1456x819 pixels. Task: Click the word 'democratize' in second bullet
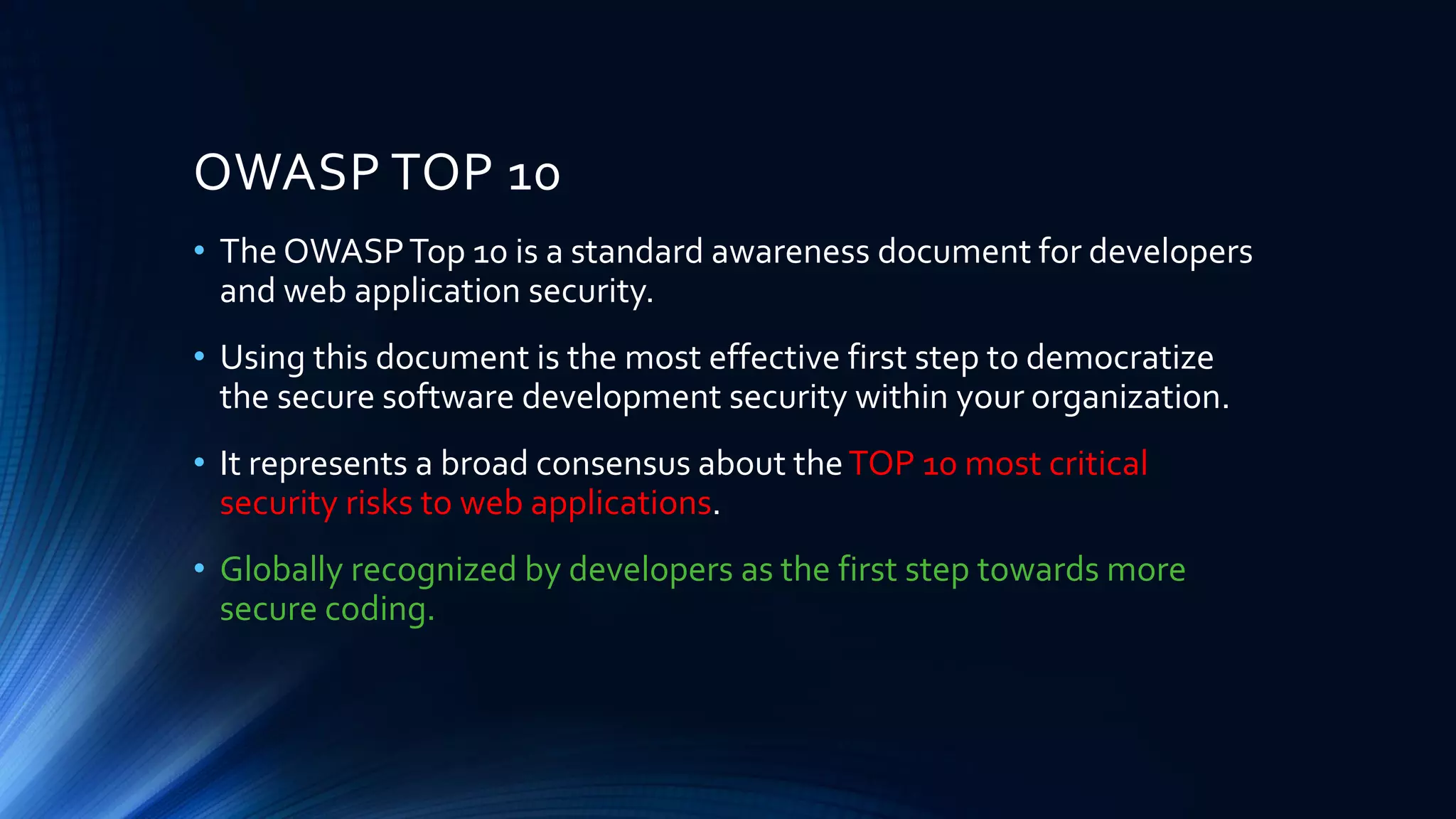coord(1120,358)
